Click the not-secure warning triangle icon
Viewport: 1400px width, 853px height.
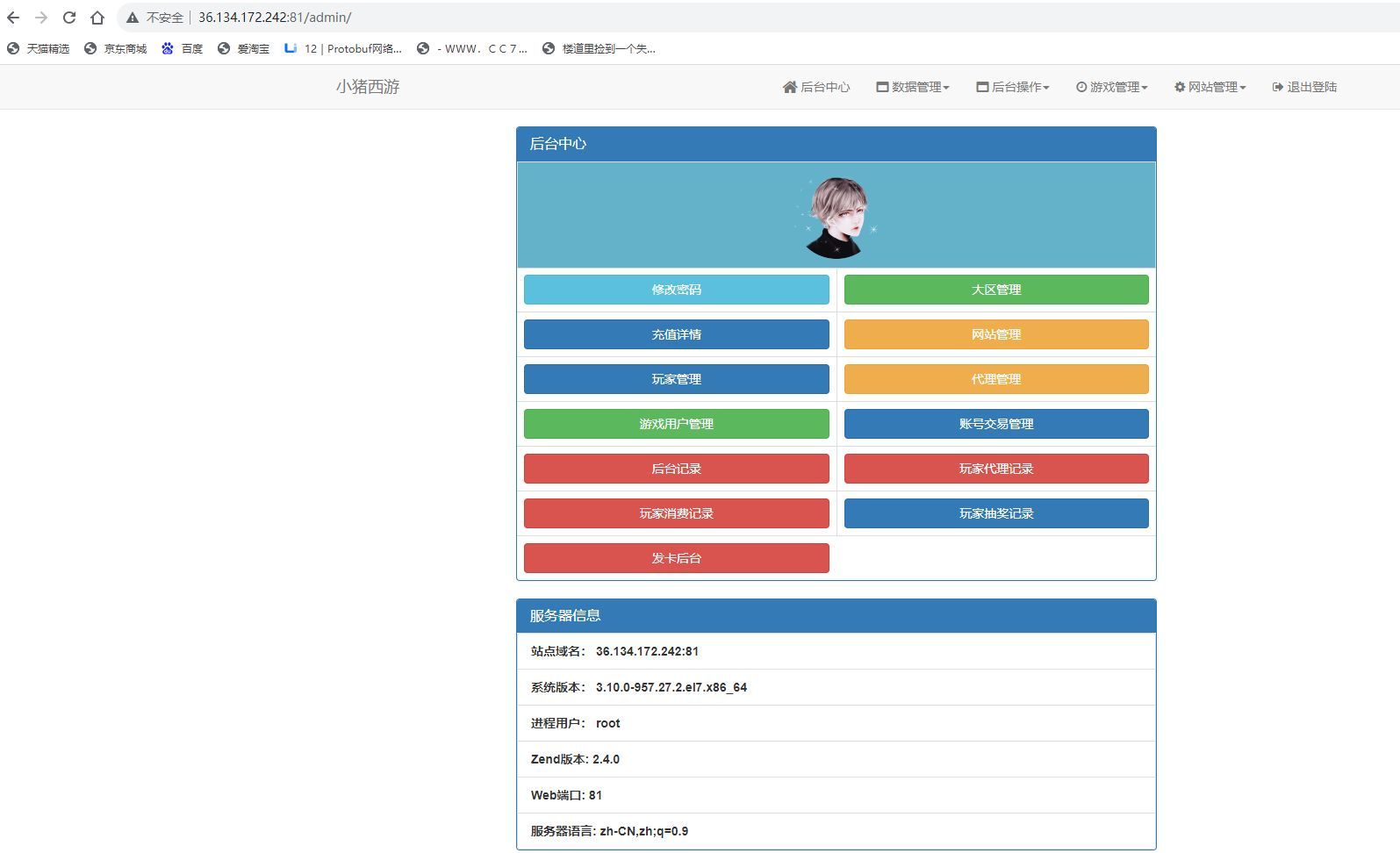pos(133,18)
